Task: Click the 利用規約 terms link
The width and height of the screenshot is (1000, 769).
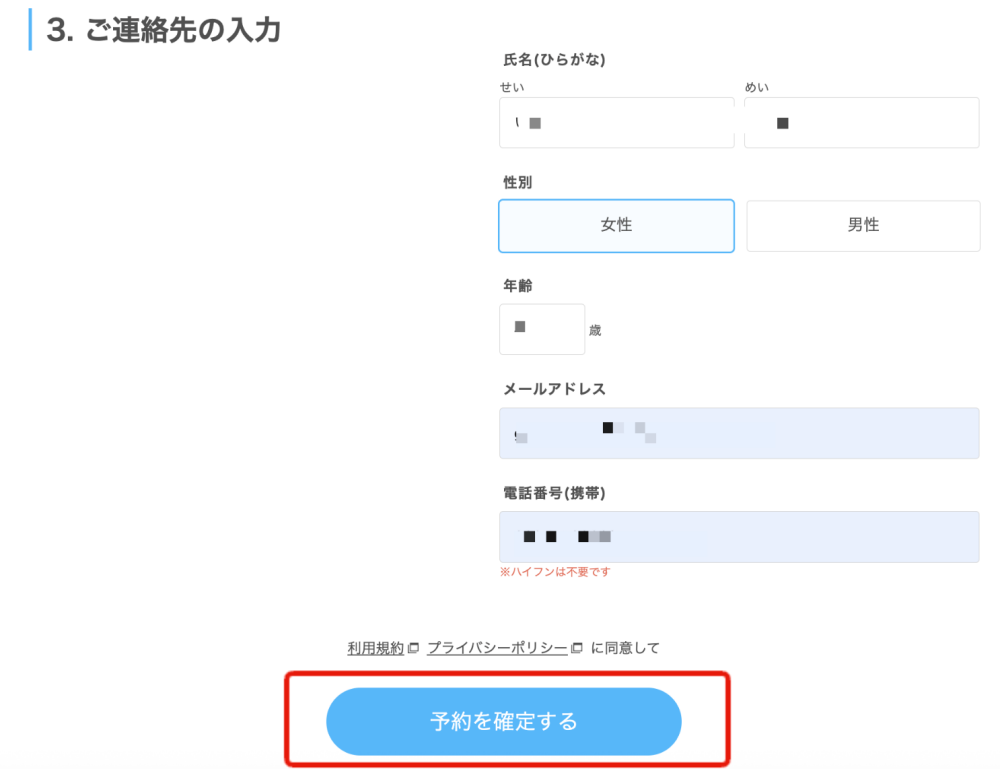Action: click(374, 647)
